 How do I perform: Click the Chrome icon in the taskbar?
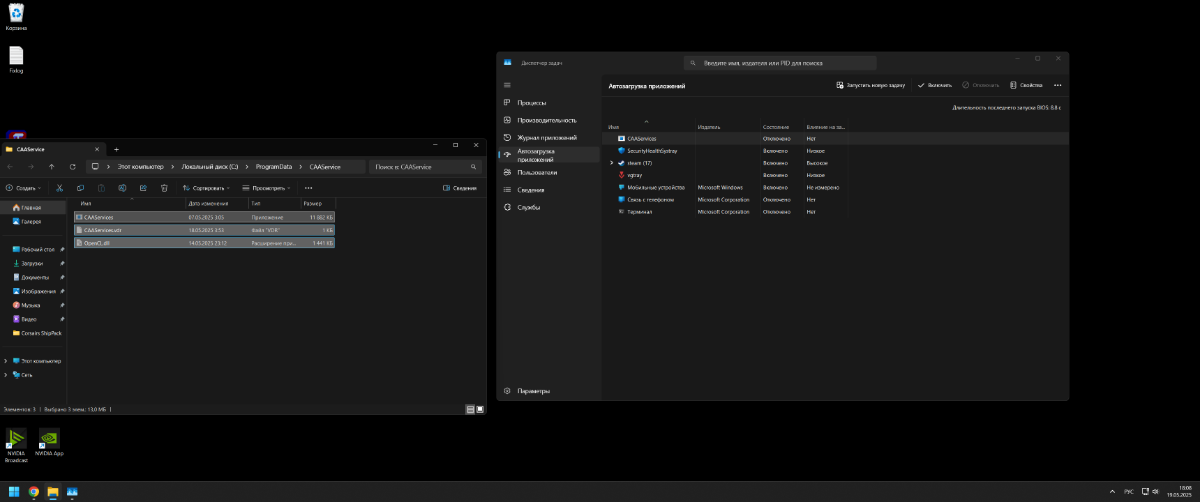[34, 492]
